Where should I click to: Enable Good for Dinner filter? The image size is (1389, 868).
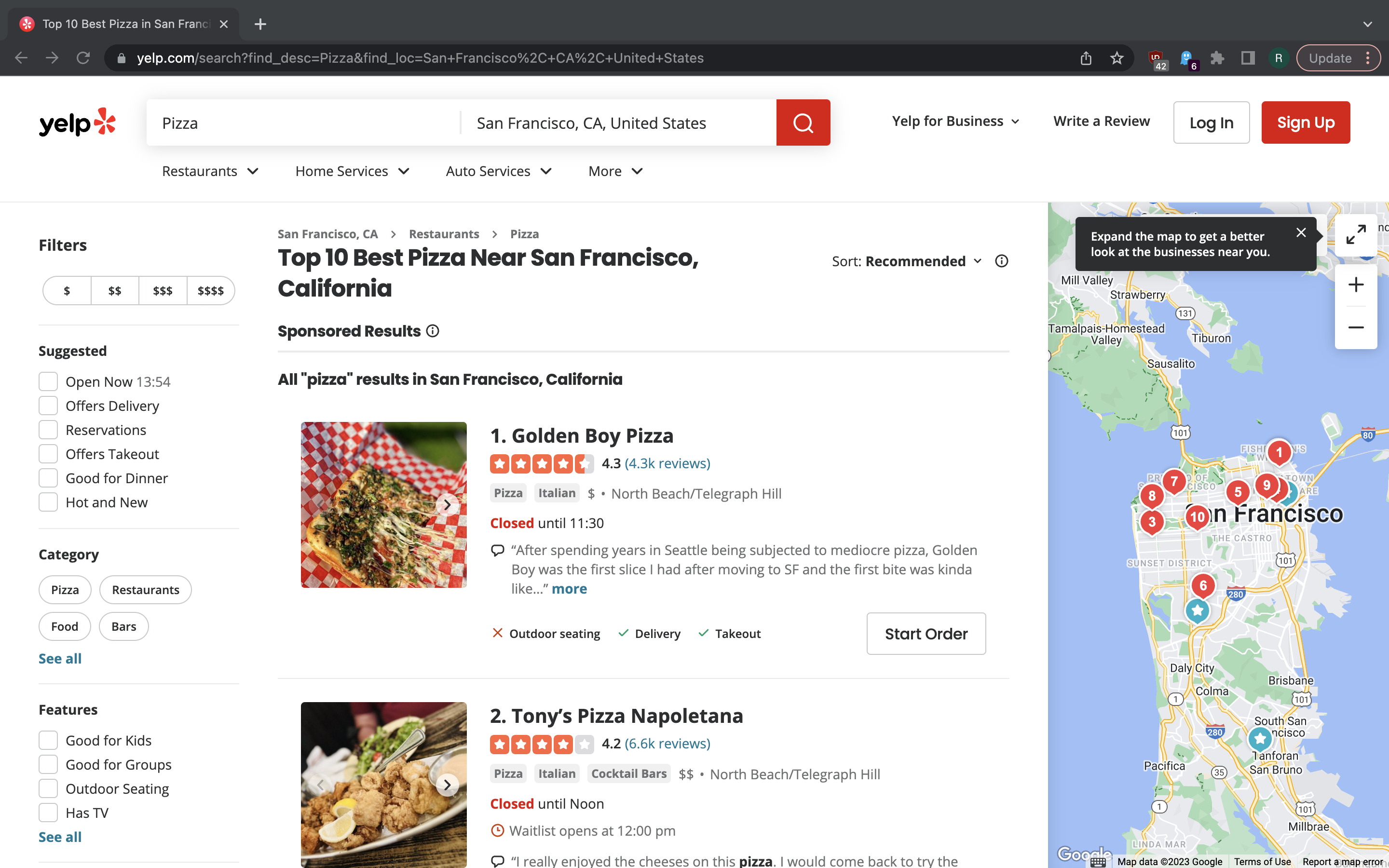pos(48,478)
